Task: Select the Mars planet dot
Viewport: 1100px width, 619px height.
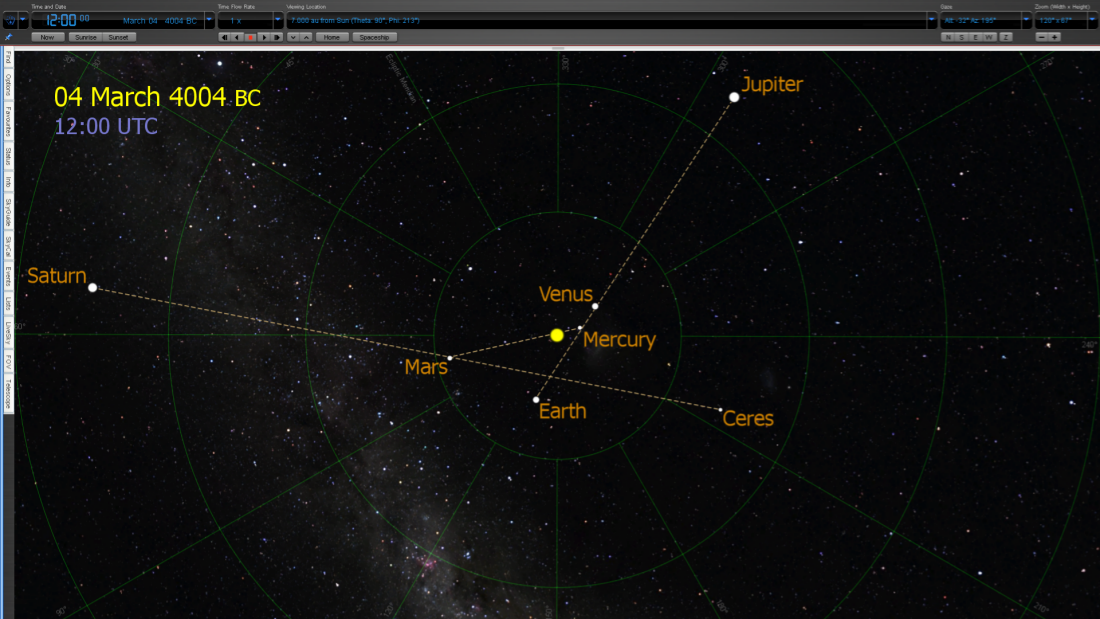Action: pyautogui.click(x=450, y=358)
